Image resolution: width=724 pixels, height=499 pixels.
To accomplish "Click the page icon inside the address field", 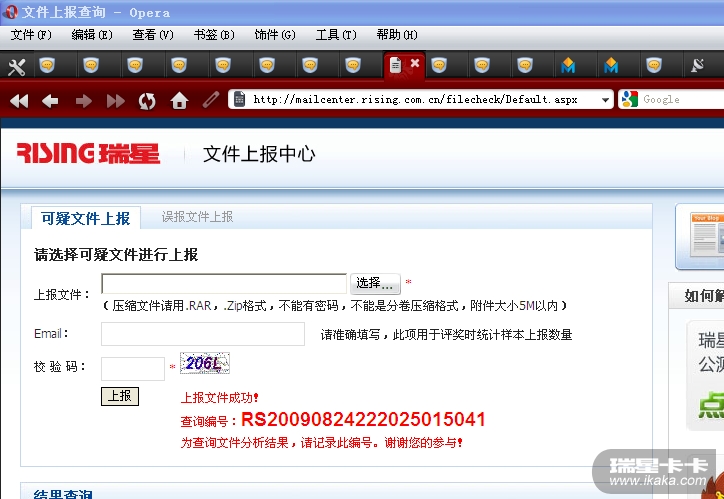I will [239, 99].
